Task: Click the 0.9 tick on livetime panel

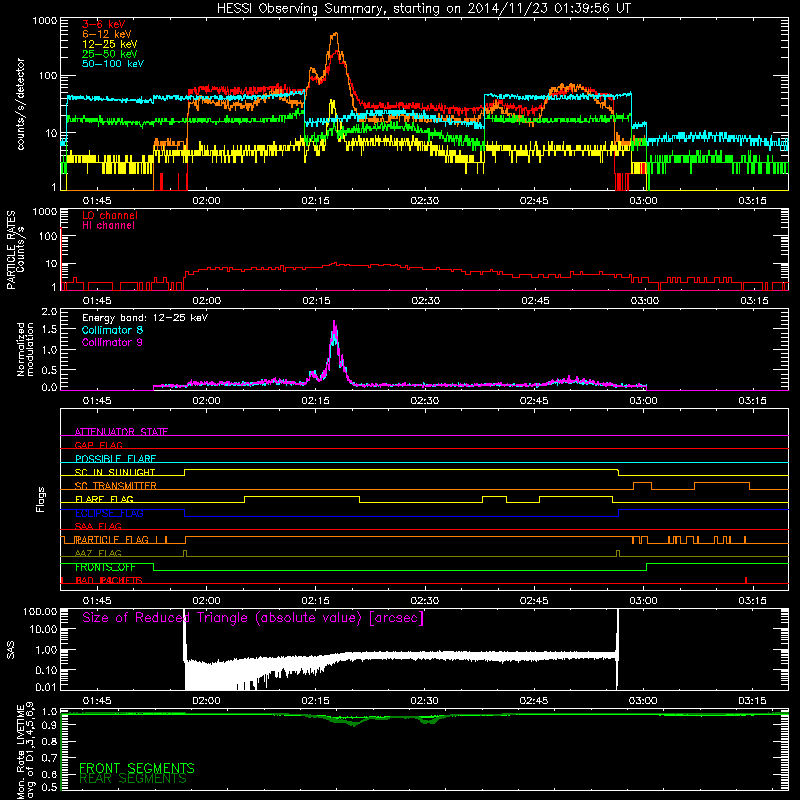Action: (x=49, y=726)
